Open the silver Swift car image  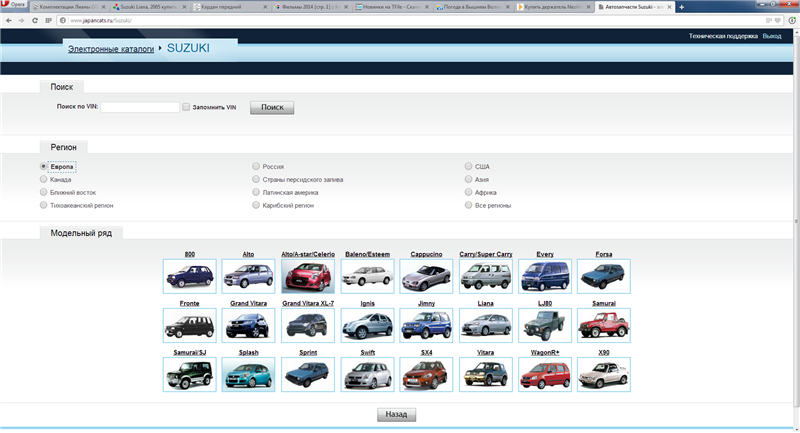click(x=367, y=374)
